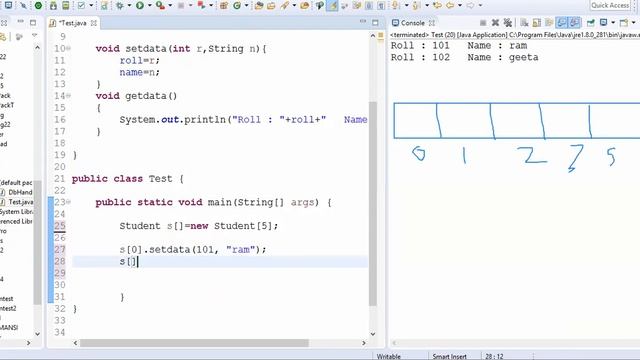Toggle Show Console on standard error change
Viewport: 640px width, 360px height.
click(x=574, y=23)
